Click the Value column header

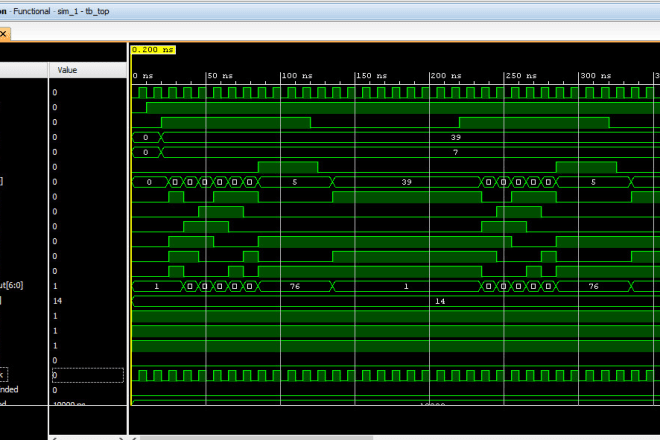point(68,70)
